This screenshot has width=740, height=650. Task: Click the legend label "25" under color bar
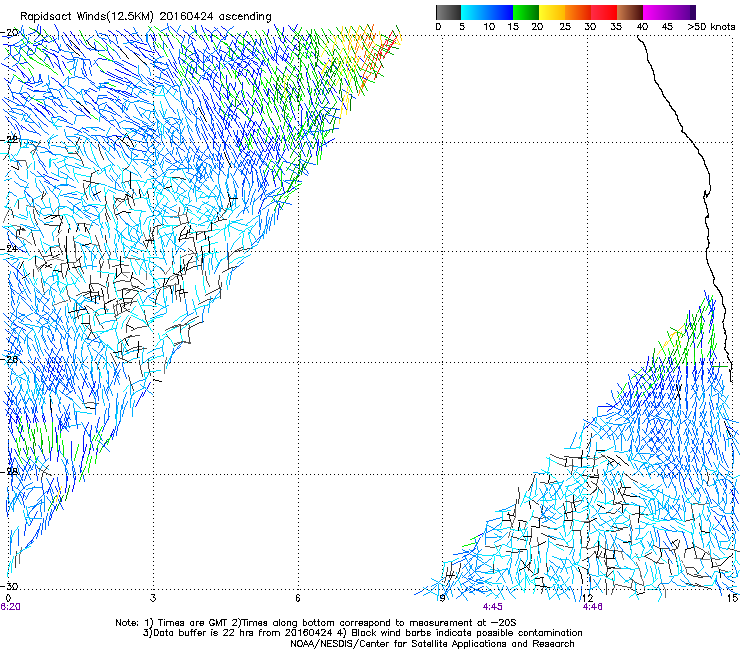(565, 27)
